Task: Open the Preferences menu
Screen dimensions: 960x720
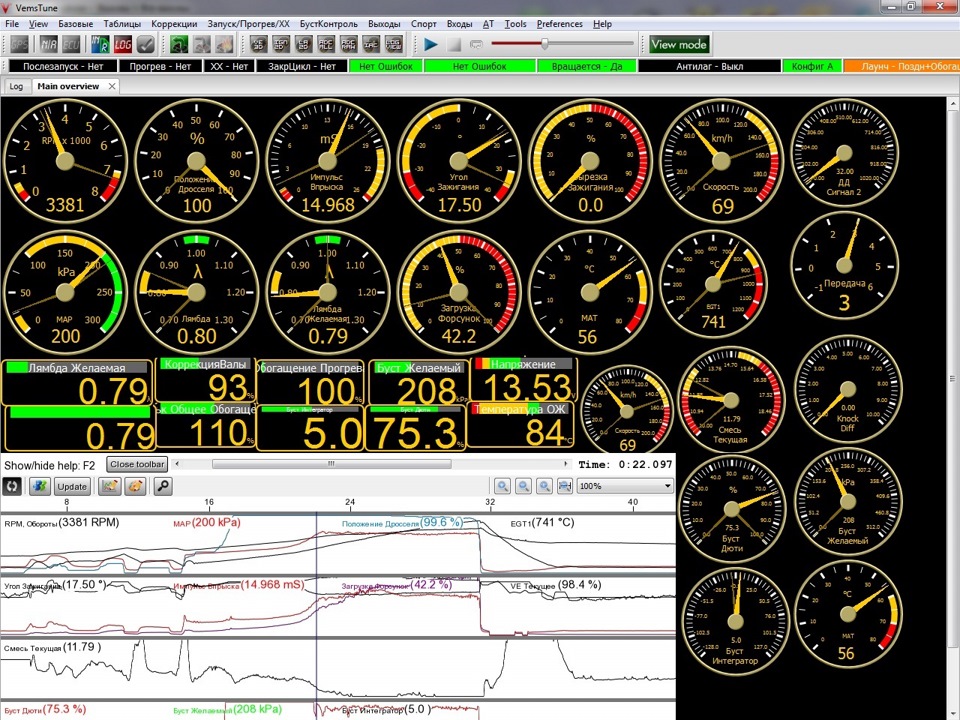Action: [559, 23]
